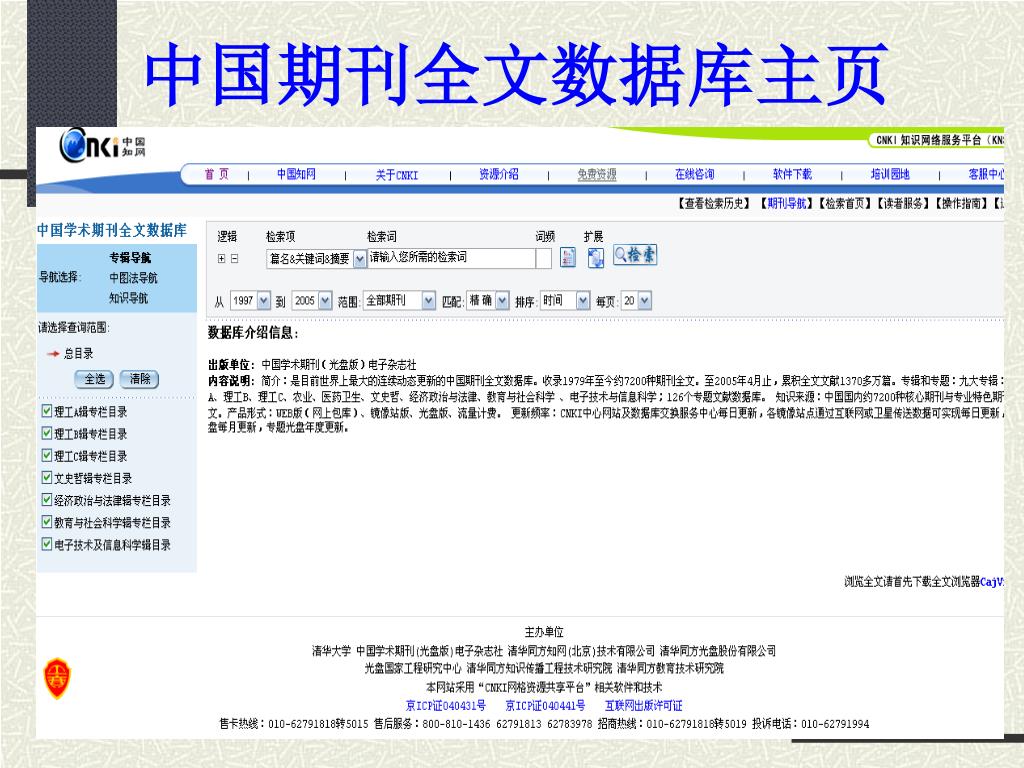Click the 首页 nav tab
Screen dimensions: 1024x768
coord(217,174)
